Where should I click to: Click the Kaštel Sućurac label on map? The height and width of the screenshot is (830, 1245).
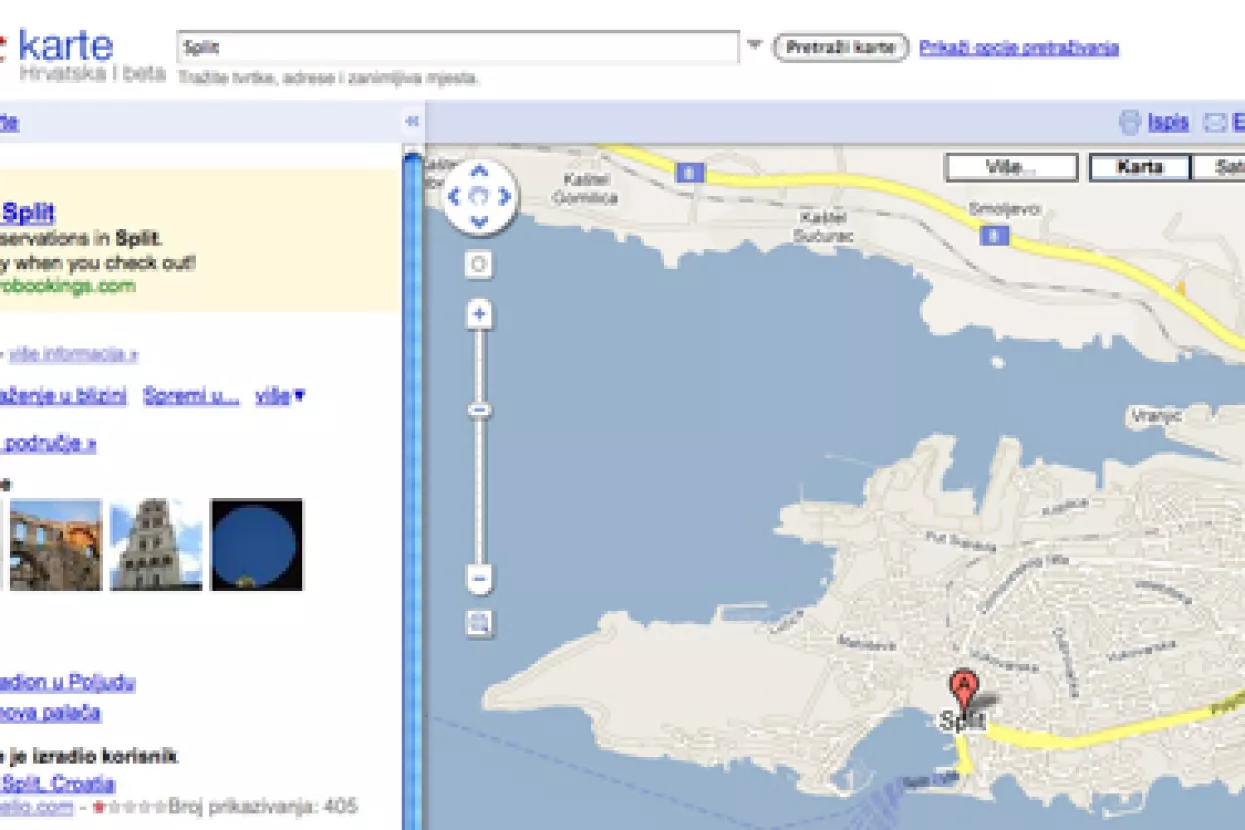[825, 225]
